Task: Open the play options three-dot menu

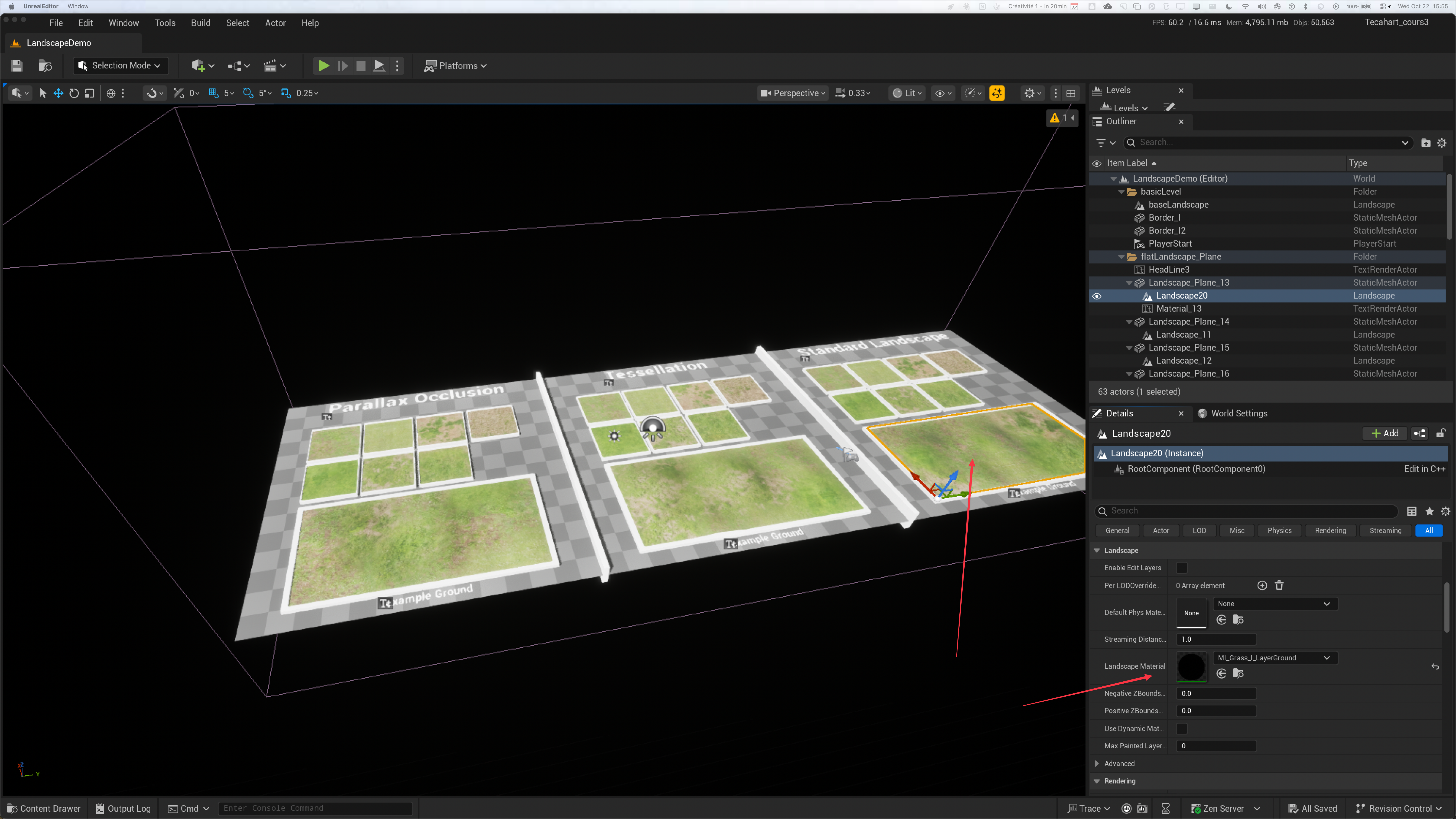Action: point(397,66)
